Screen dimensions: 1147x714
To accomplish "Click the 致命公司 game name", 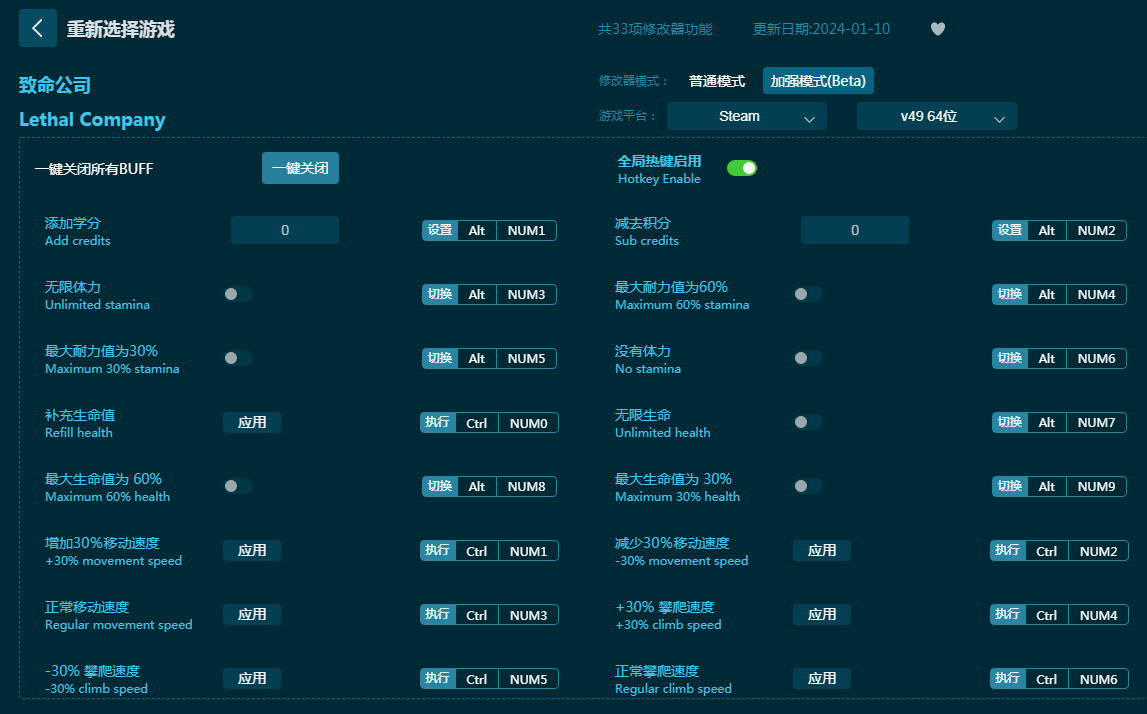I will point(55,85).
